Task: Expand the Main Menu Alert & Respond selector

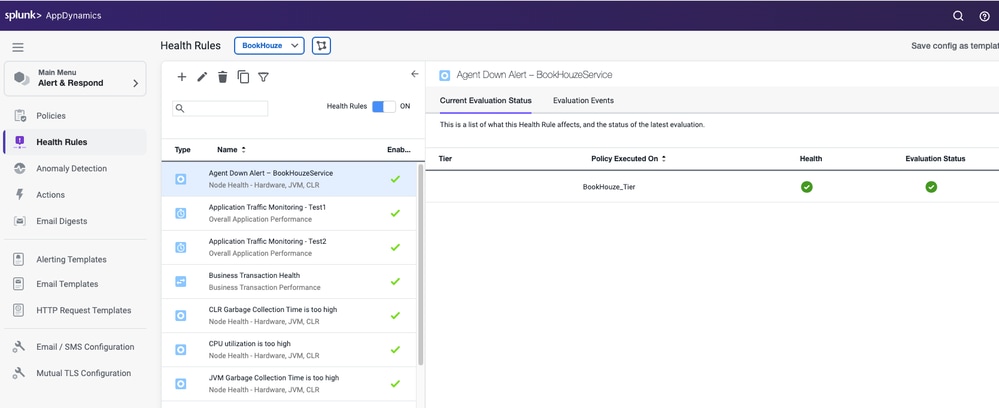Action: click(75, 78)
